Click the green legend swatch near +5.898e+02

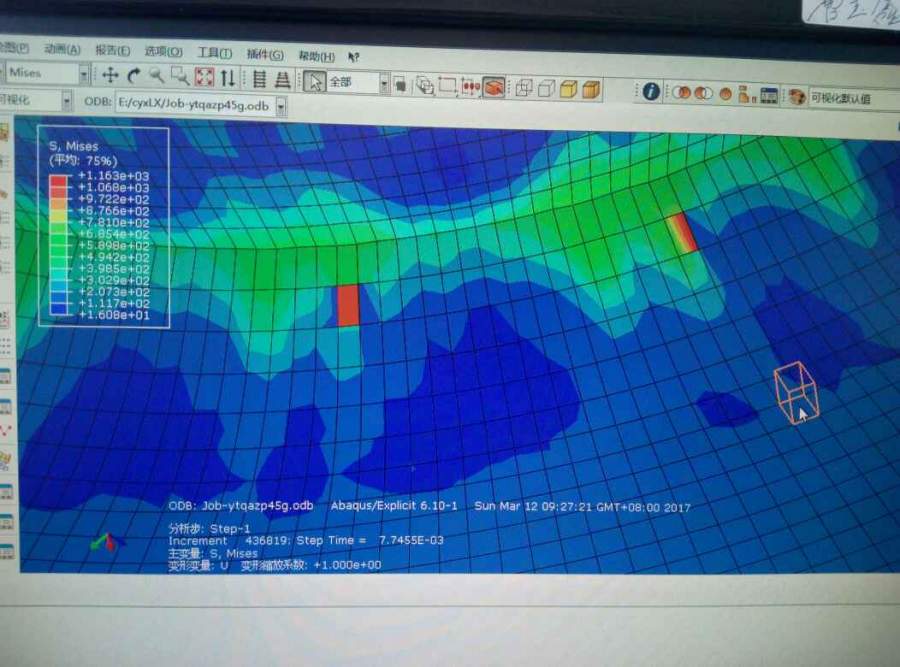(x=59, y=251)
